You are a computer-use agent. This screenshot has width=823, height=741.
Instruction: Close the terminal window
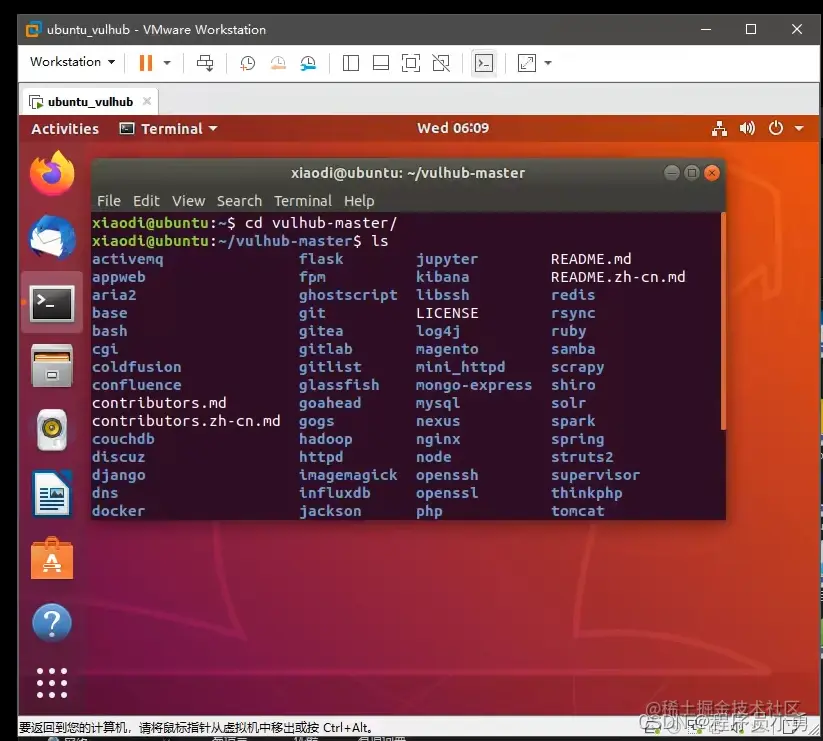(712, 173)
